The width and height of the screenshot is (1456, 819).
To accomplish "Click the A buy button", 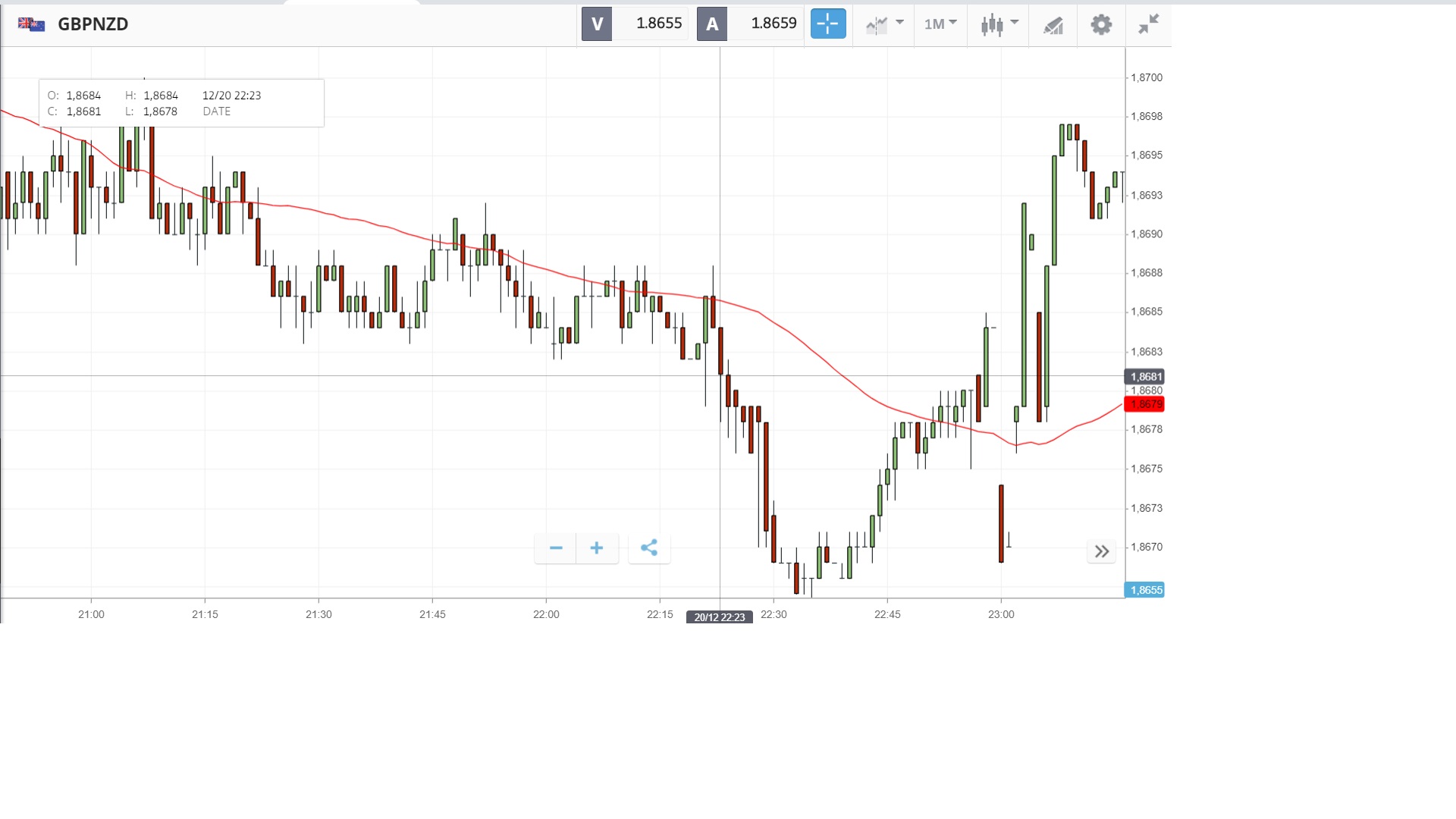I will coord(712,24).
